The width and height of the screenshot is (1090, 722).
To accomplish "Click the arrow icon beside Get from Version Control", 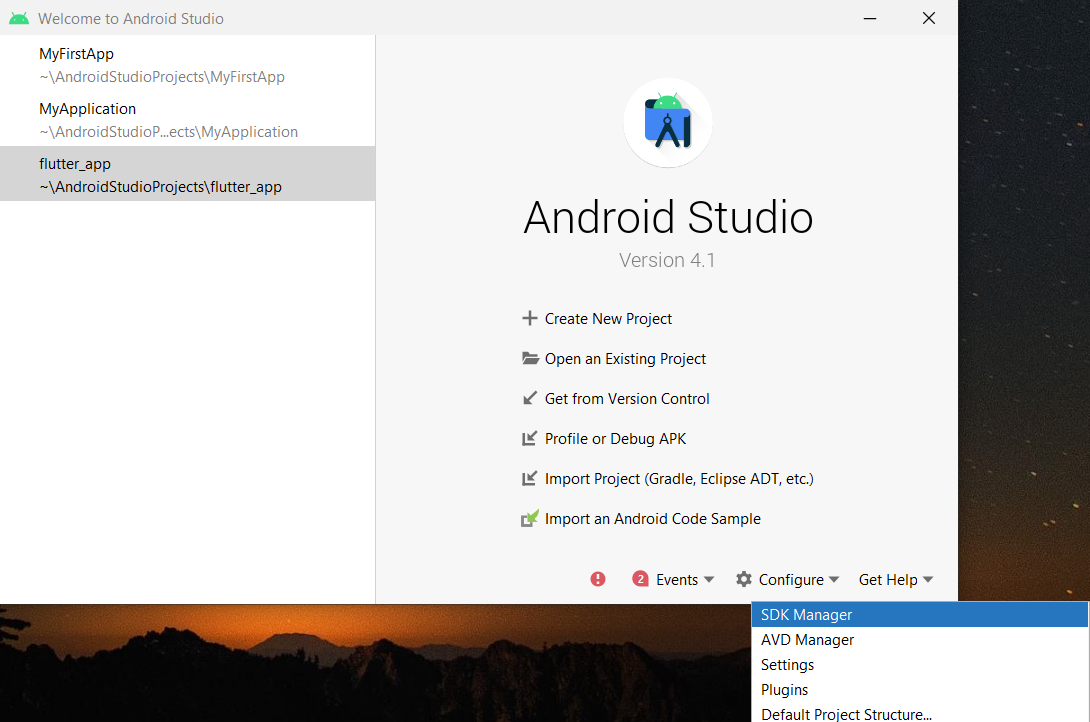I will pyautogui.click(x=530, y=398).
